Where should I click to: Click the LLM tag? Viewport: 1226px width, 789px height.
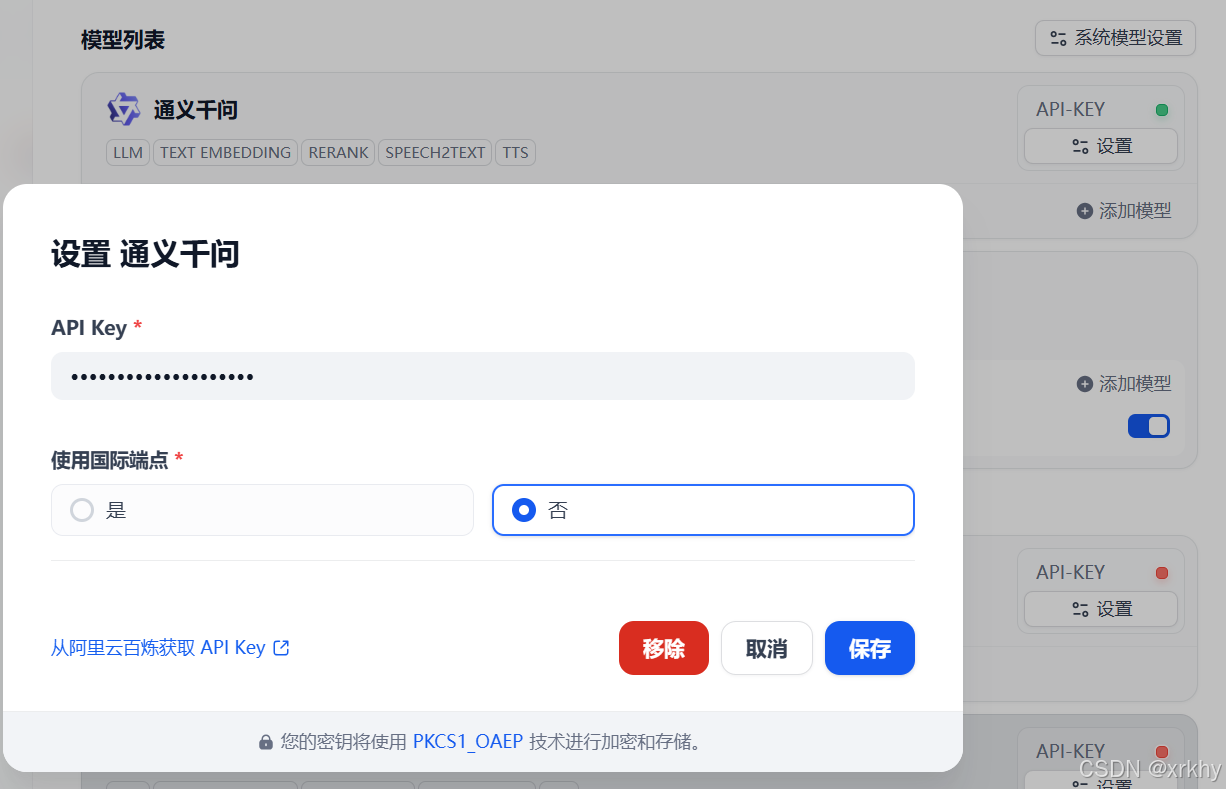pyautogui.click(x=128, y=153)
